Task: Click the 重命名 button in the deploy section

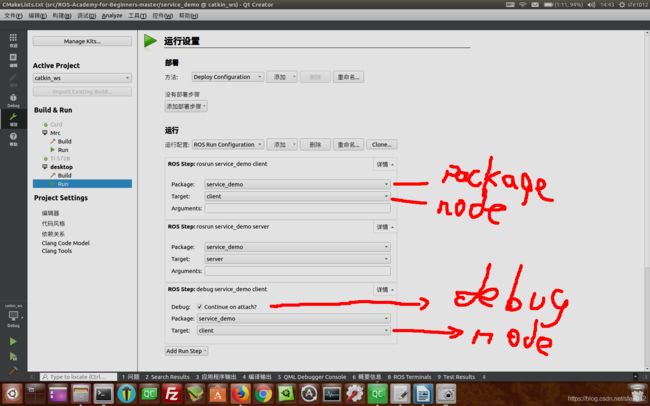Action: (348, 77)
